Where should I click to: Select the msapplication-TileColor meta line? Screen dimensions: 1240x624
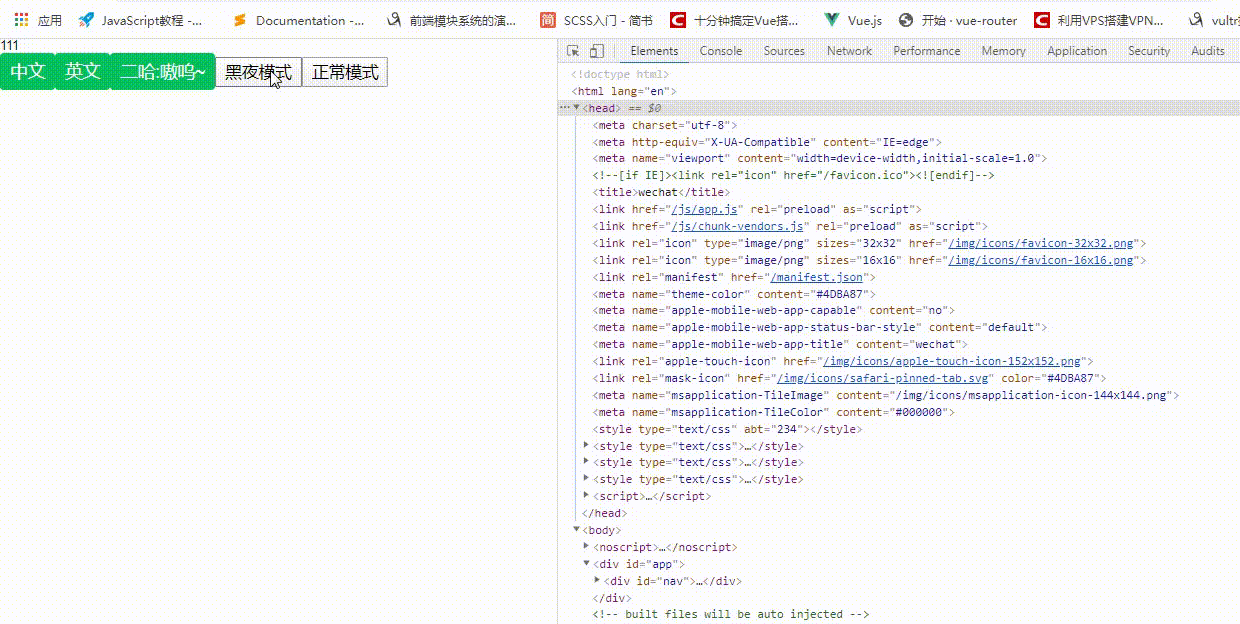773,412
